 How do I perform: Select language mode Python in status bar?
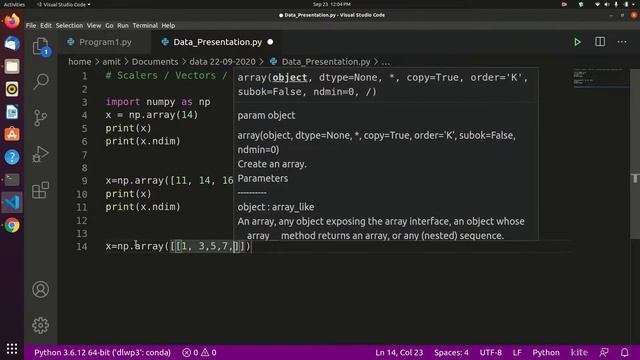(546, 352)
